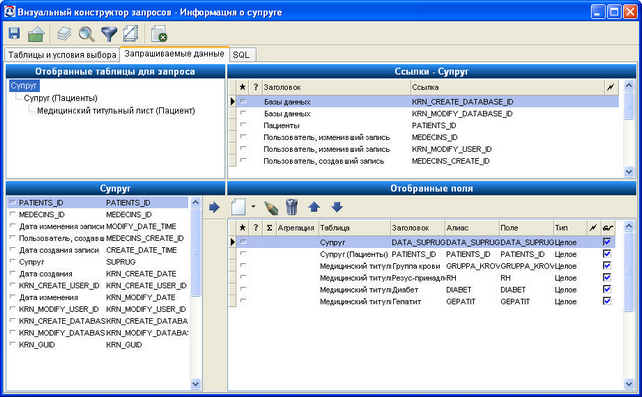Select KRN_CREATE_DATABASE_ID link row
Image resolution: width=642 pixels, height=397 pixels.
[x=427, y=102]
